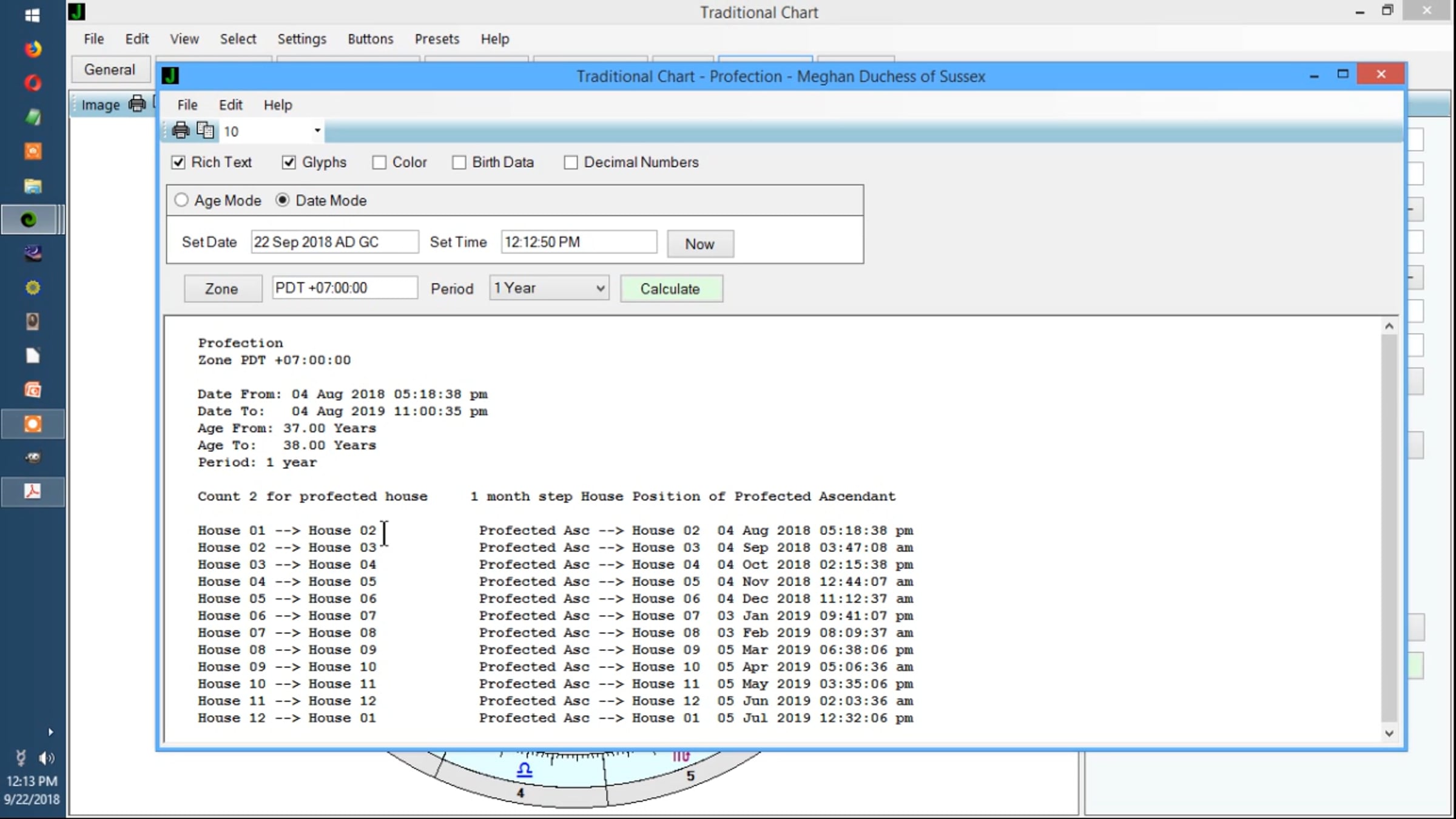Open the night-sky moon taskbar app
This screenshot has height=819, width=1456.
(33, 253)
